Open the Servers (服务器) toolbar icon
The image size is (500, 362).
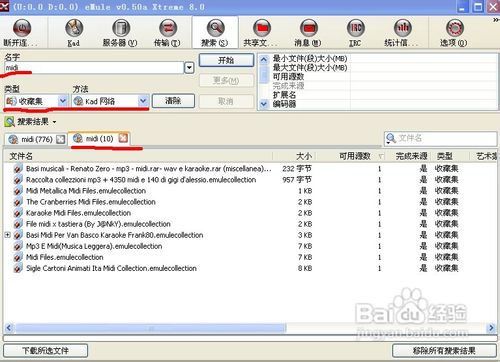[120, 32]
